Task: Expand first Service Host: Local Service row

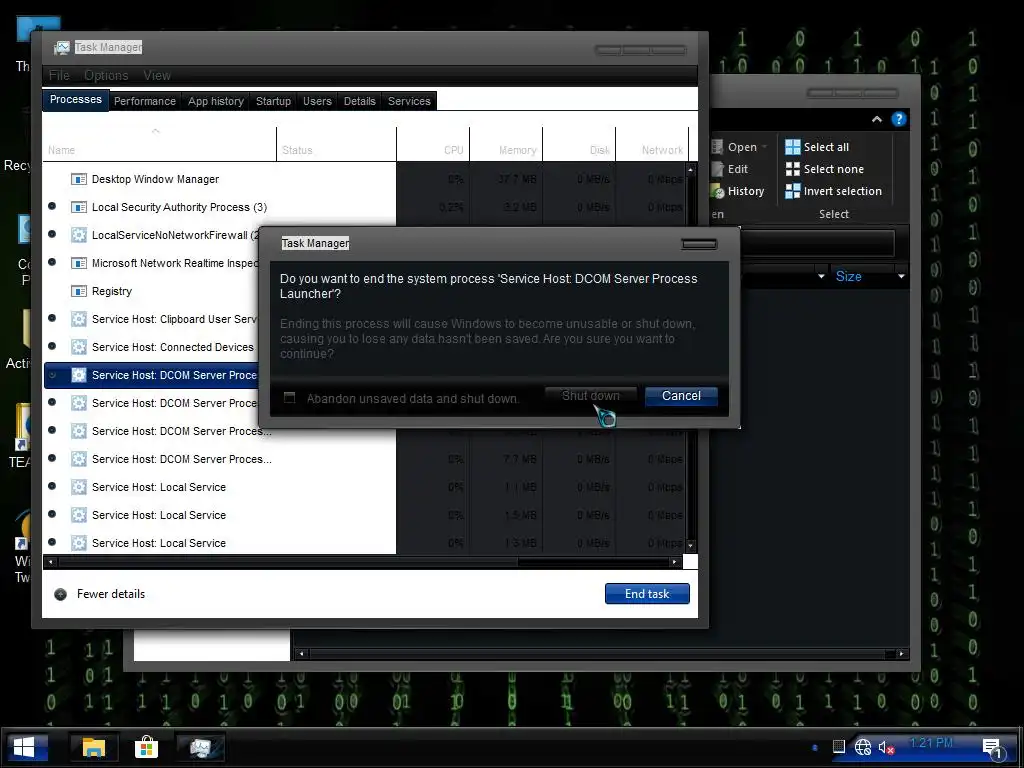Action: pyautogui.click(x=52, y=487)
